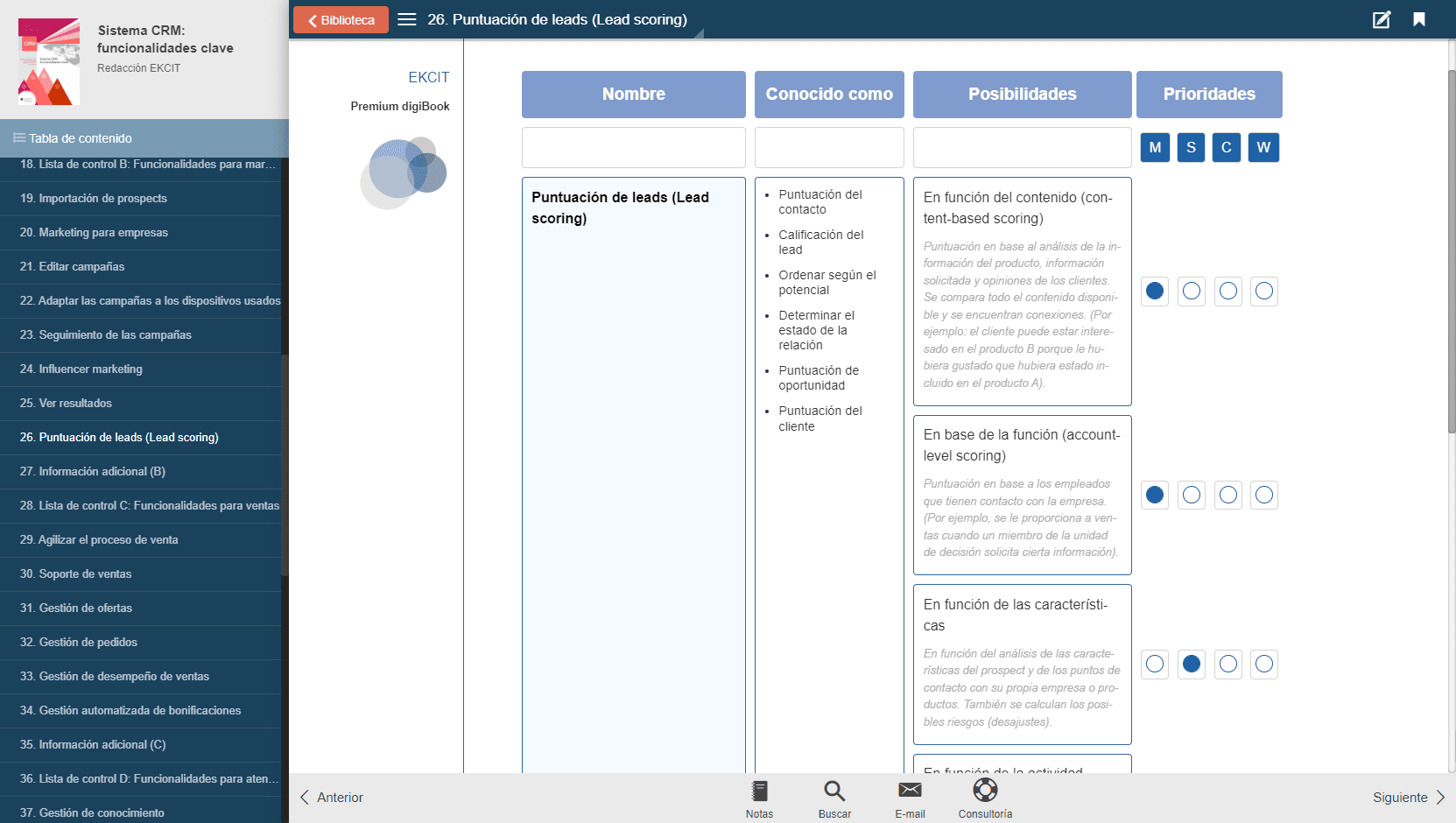The width and height of the screenshot is (1456, 823).
Task: Filter priorities by W button
Action: (x=1263, y=147)
